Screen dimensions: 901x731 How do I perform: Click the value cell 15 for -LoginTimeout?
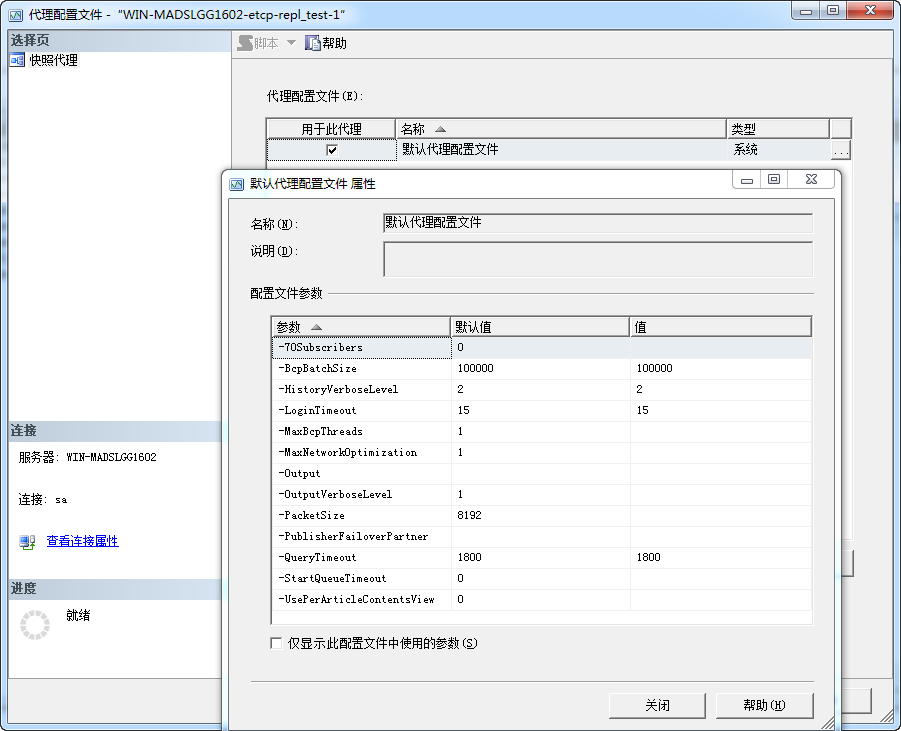click(x=721, y=410)
